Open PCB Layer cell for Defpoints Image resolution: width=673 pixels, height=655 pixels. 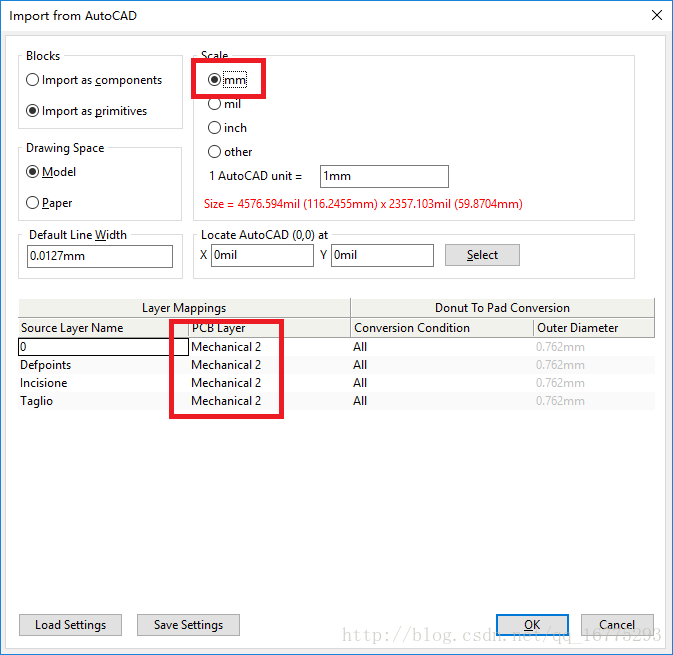(x=269, y=365)
